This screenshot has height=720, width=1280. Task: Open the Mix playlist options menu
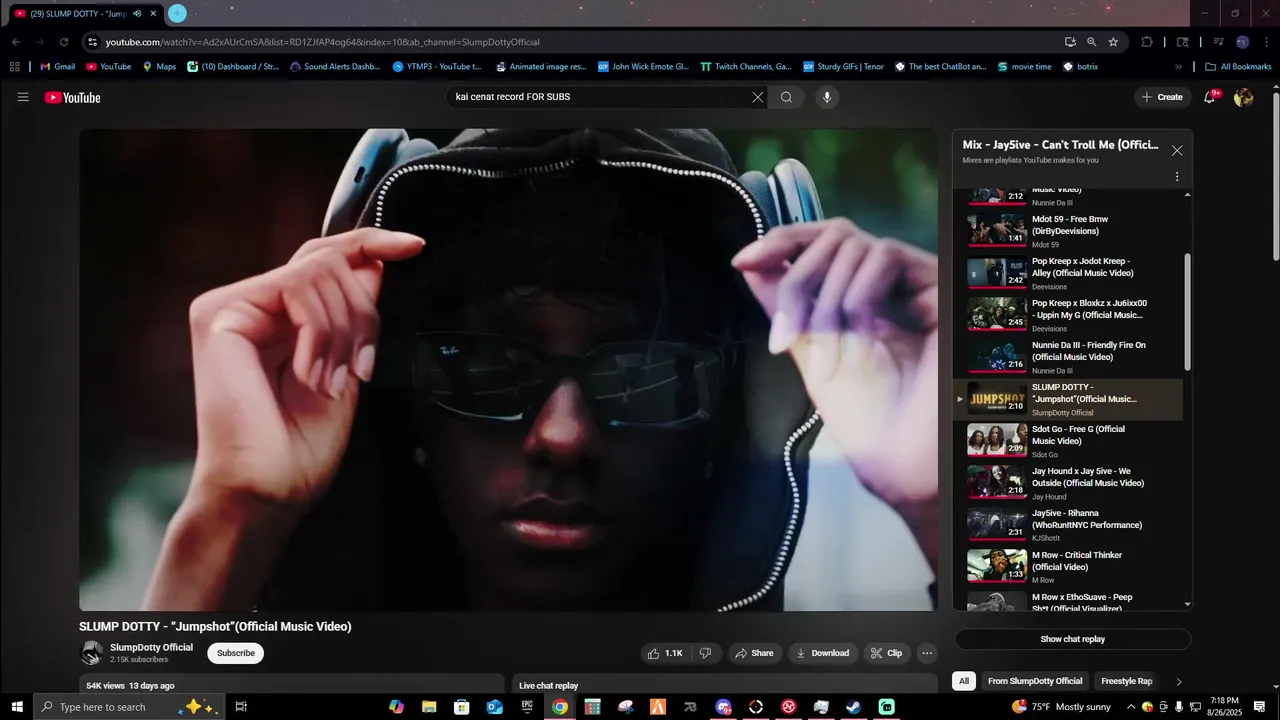pos(1177,176)
